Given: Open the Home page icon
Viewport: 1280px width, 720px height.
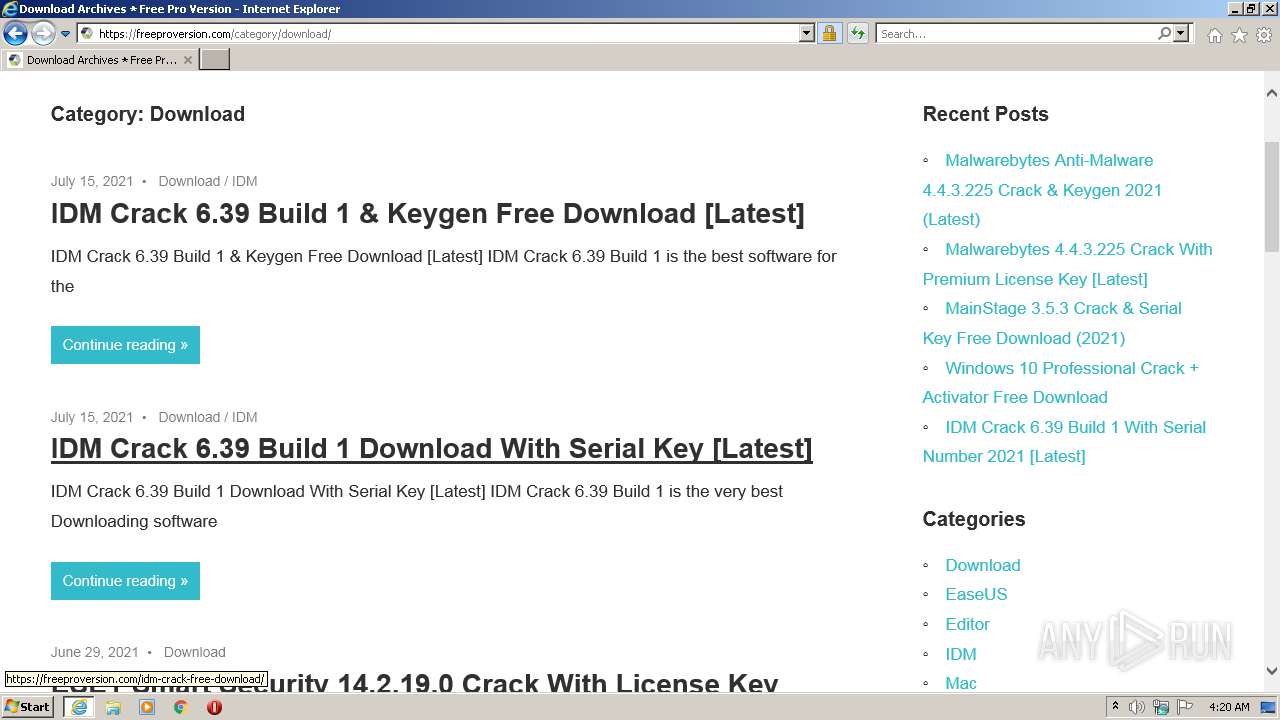Looking at the screenshot, I should 1214,35.
